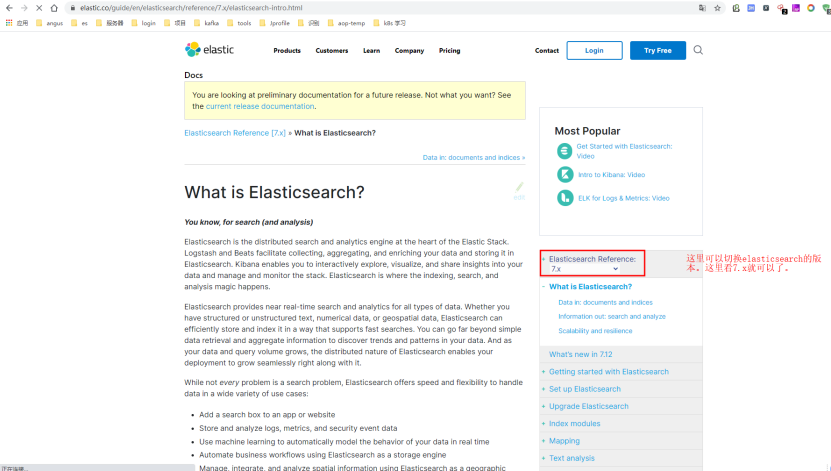Open the Jprofile bookmark folder

275,23
